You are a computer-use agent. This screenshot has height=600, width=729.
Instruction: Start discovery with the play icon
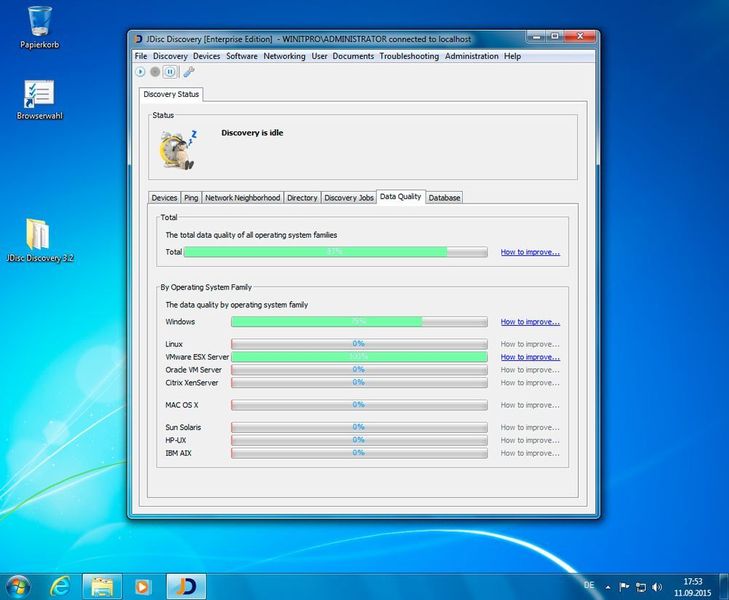coord(140,72)
